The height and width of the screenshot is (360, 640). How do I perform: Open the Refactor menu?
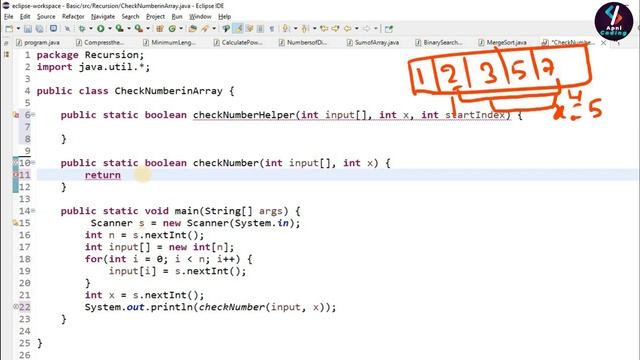pos(73,17)
